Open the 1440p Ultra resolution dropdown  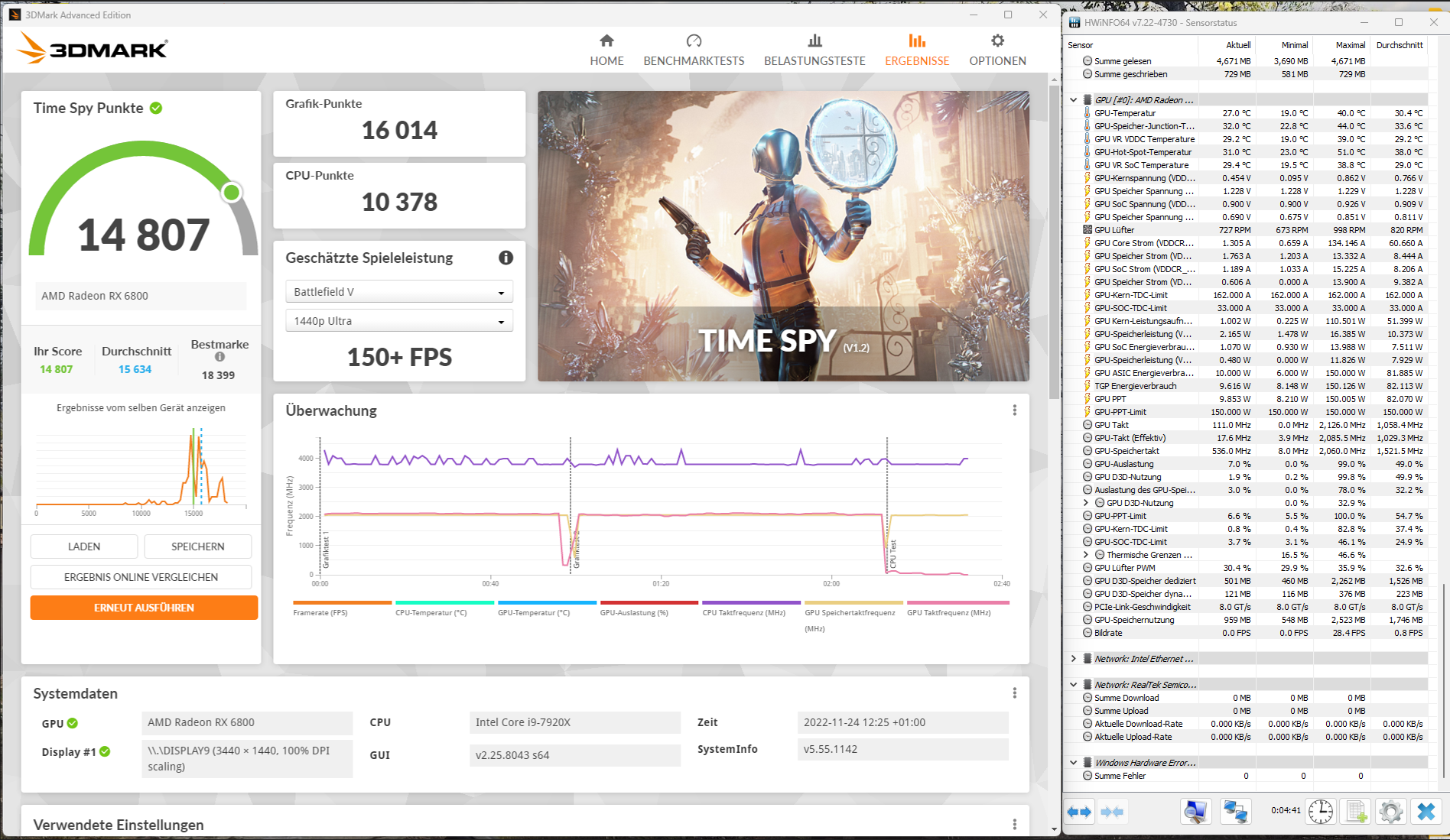point(398,321)
